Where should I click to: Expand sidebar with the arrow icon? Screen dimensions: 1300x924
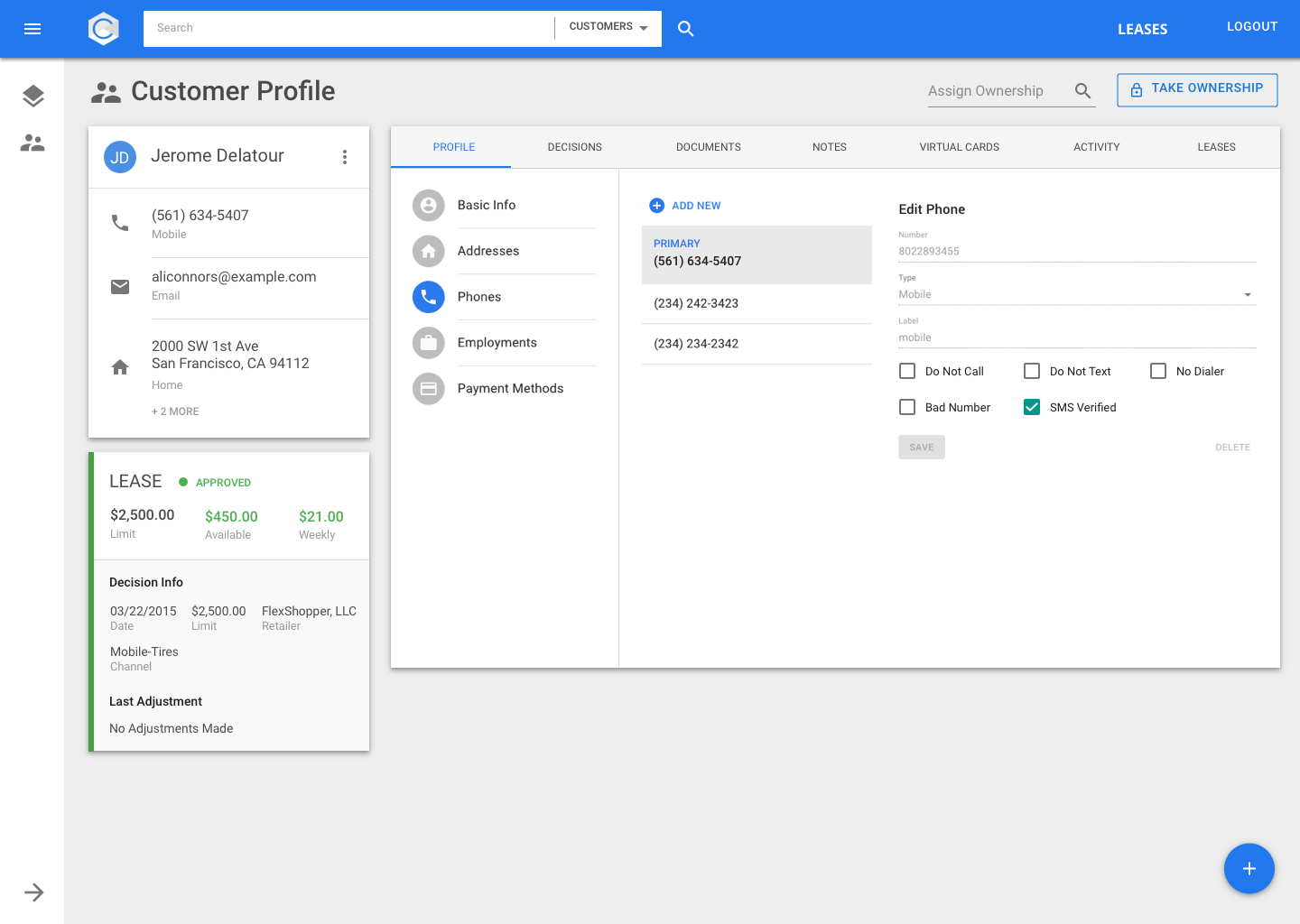pyautogui.click(x=34, y=892)
